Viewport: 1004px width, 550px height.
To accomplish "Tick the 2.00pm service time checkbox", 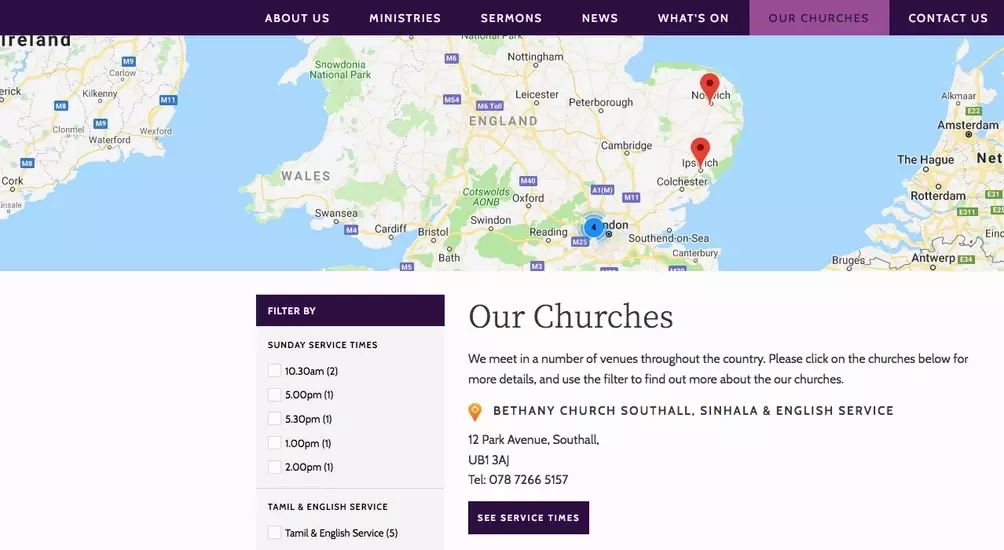I will 275,467.
